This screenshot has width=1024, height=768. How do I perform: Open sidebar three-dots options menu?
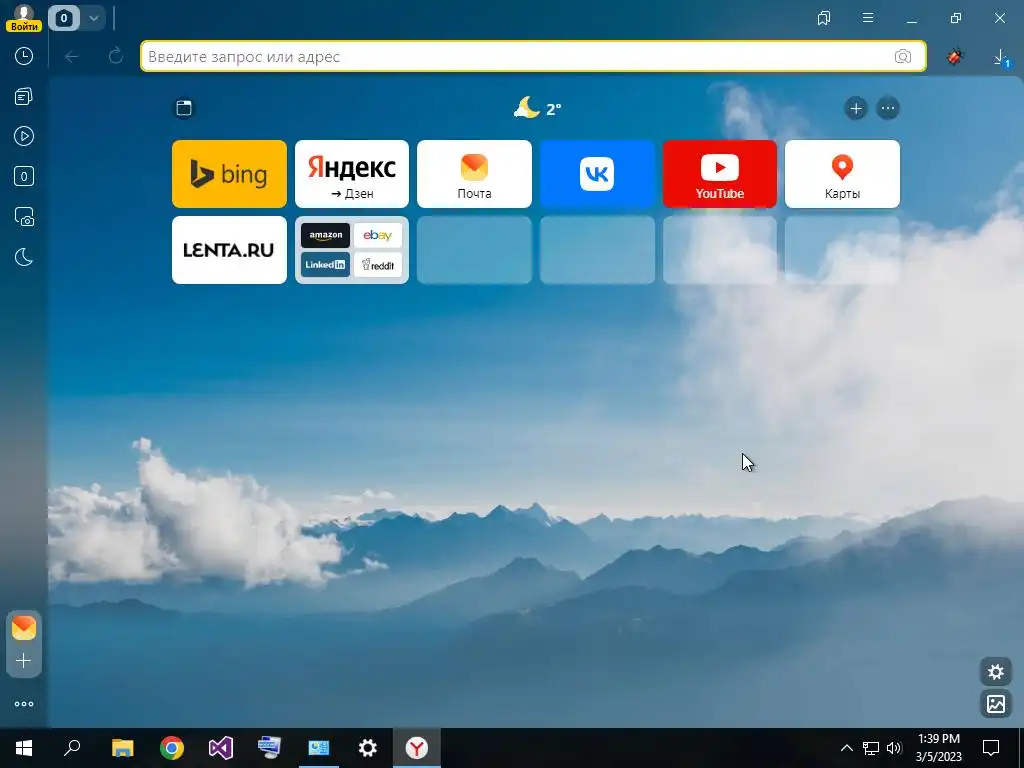pos(24,704)
